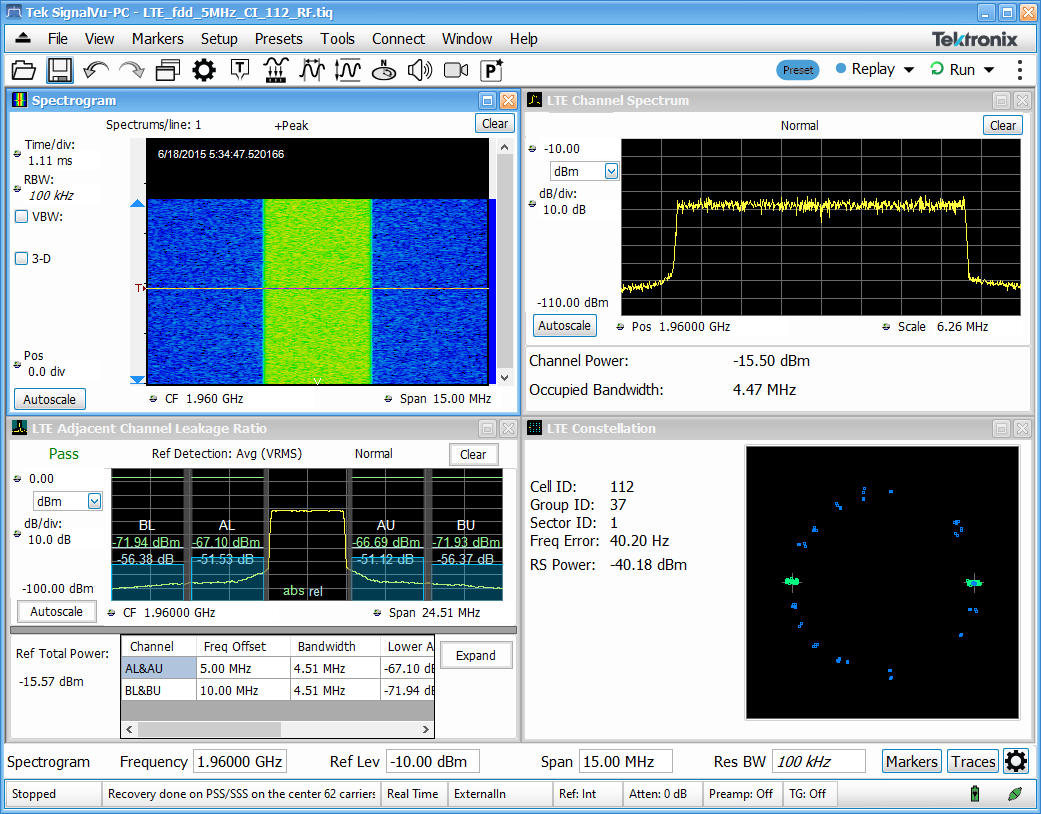
Task: Click the Save floppy disk icon
Action: [x=59, y=70]
